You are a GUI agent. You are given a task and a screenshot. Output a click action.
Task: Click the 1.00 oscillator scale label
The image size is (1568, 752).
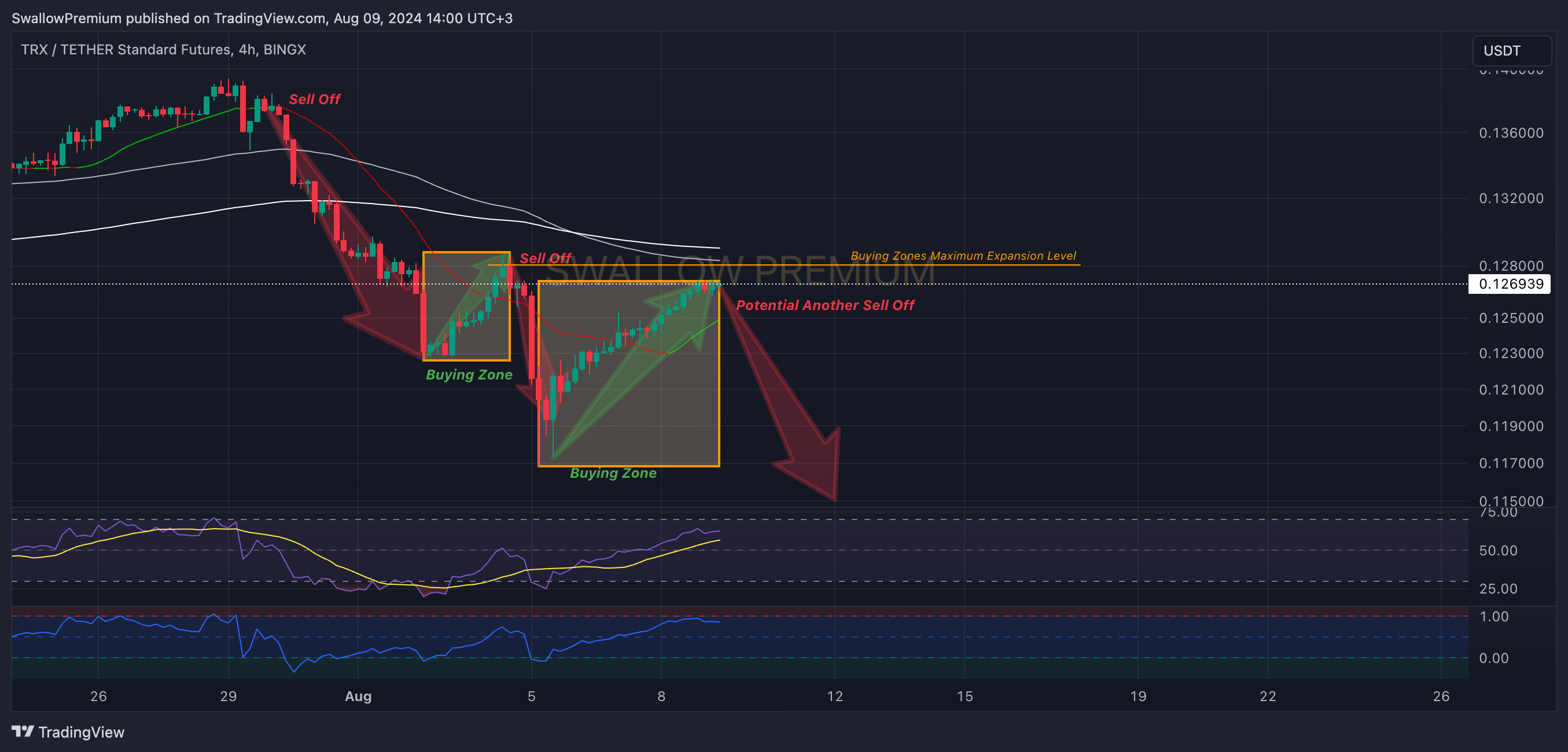click(1494, 617)
